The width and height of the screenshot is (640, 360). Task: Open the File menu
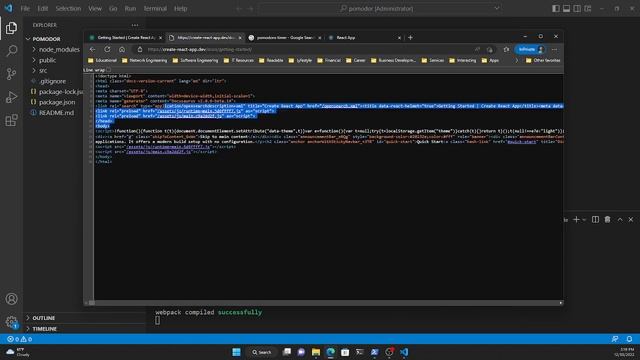25,8
